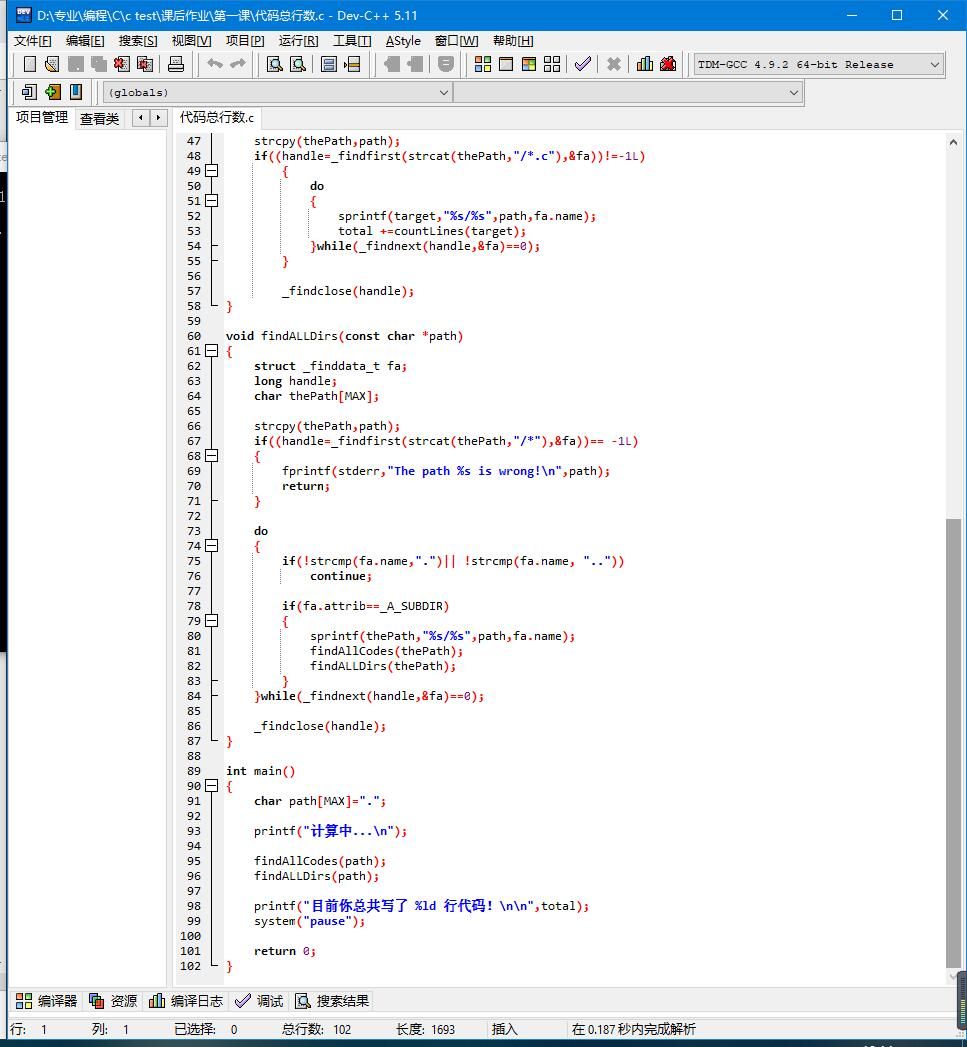Open the 搜索[S] menu
The width and height of the screenshot is (967, 1047).
(x=138, y=41)
